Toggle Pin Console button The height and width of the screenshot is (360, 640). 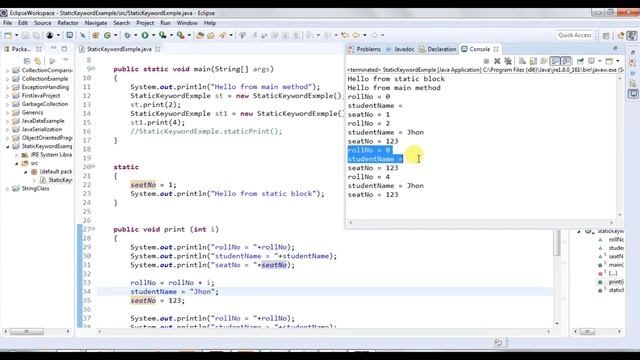click(580, 61)
